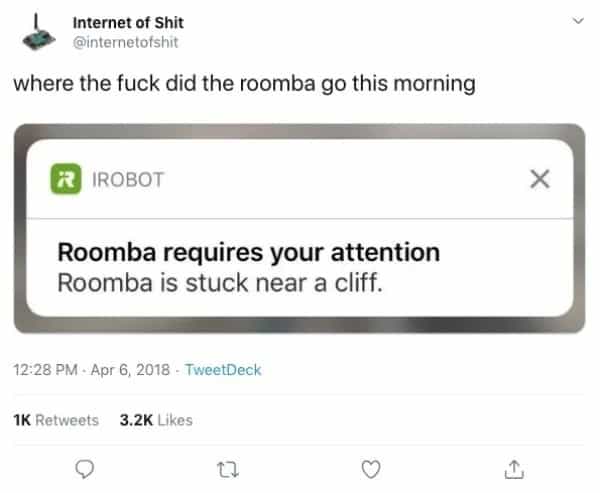This screenshot has width=600, height=493.
Task: View the 3.2K Likes list
Action: coord(156,420)
